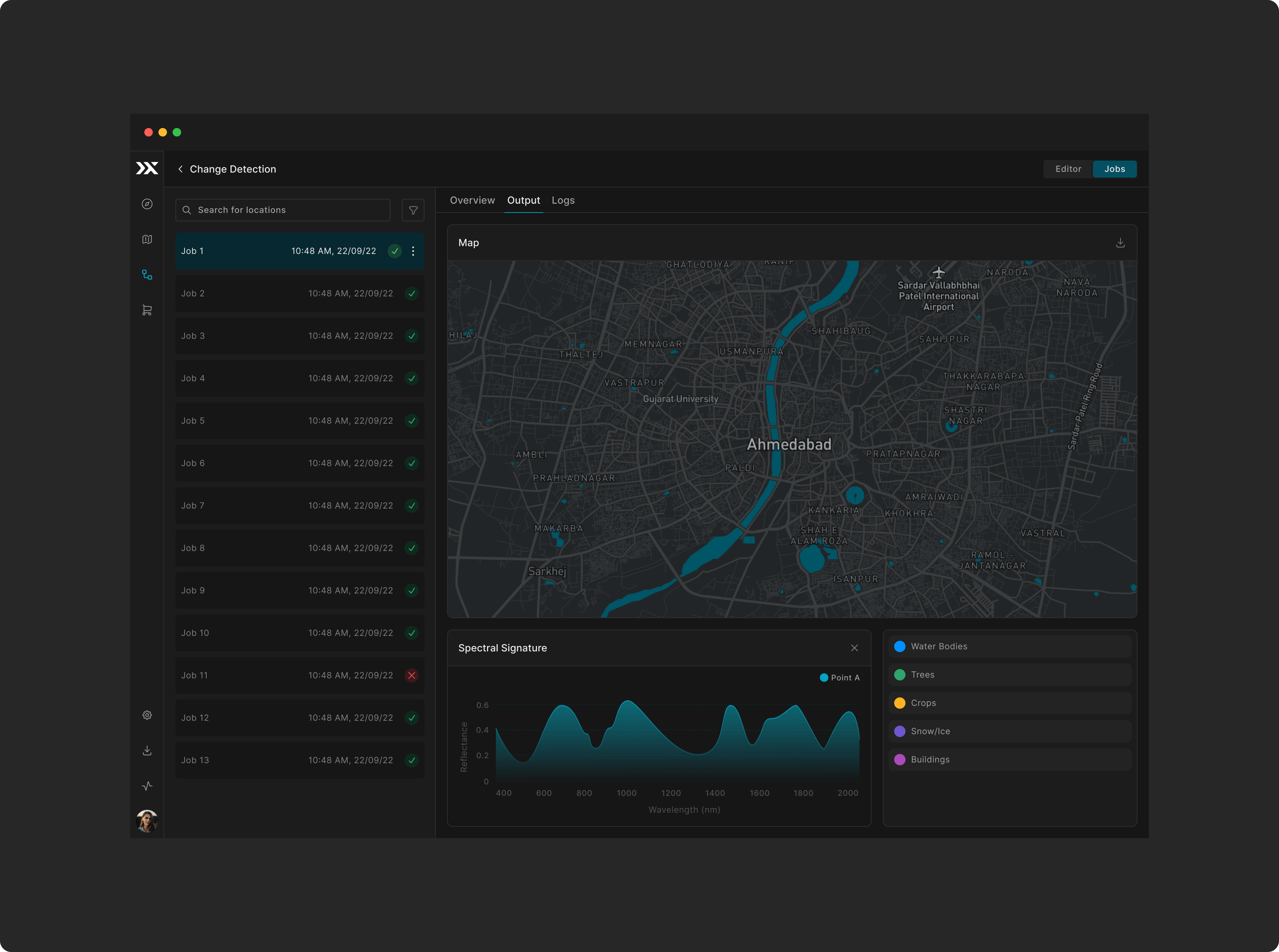Go back using Change Detection chevron
Image resolution: width=1279 pixels, height=952 pixels.
point(180,169)
